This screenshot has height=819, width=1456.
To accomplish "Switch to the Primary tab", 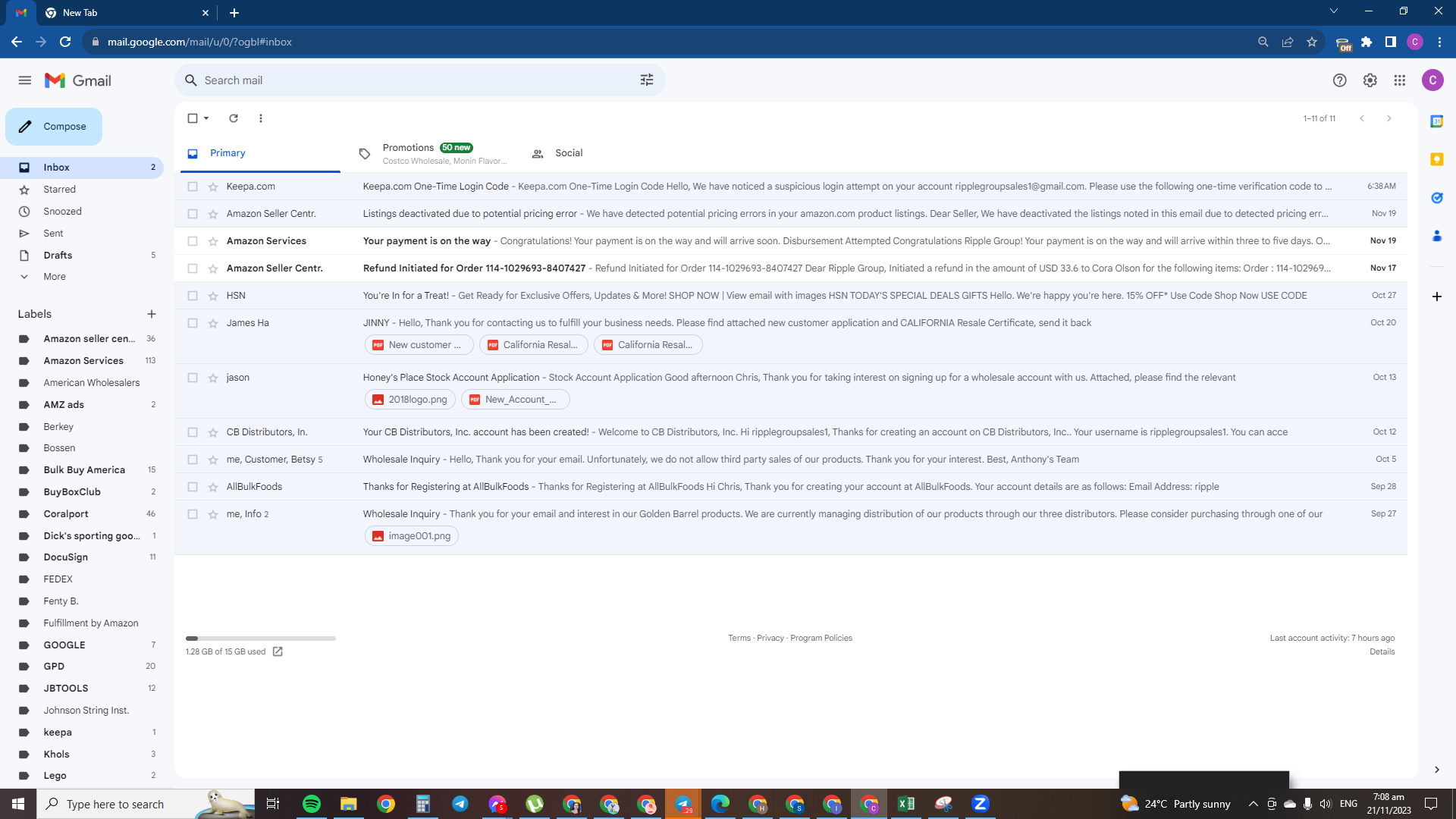I will point(260,153).
